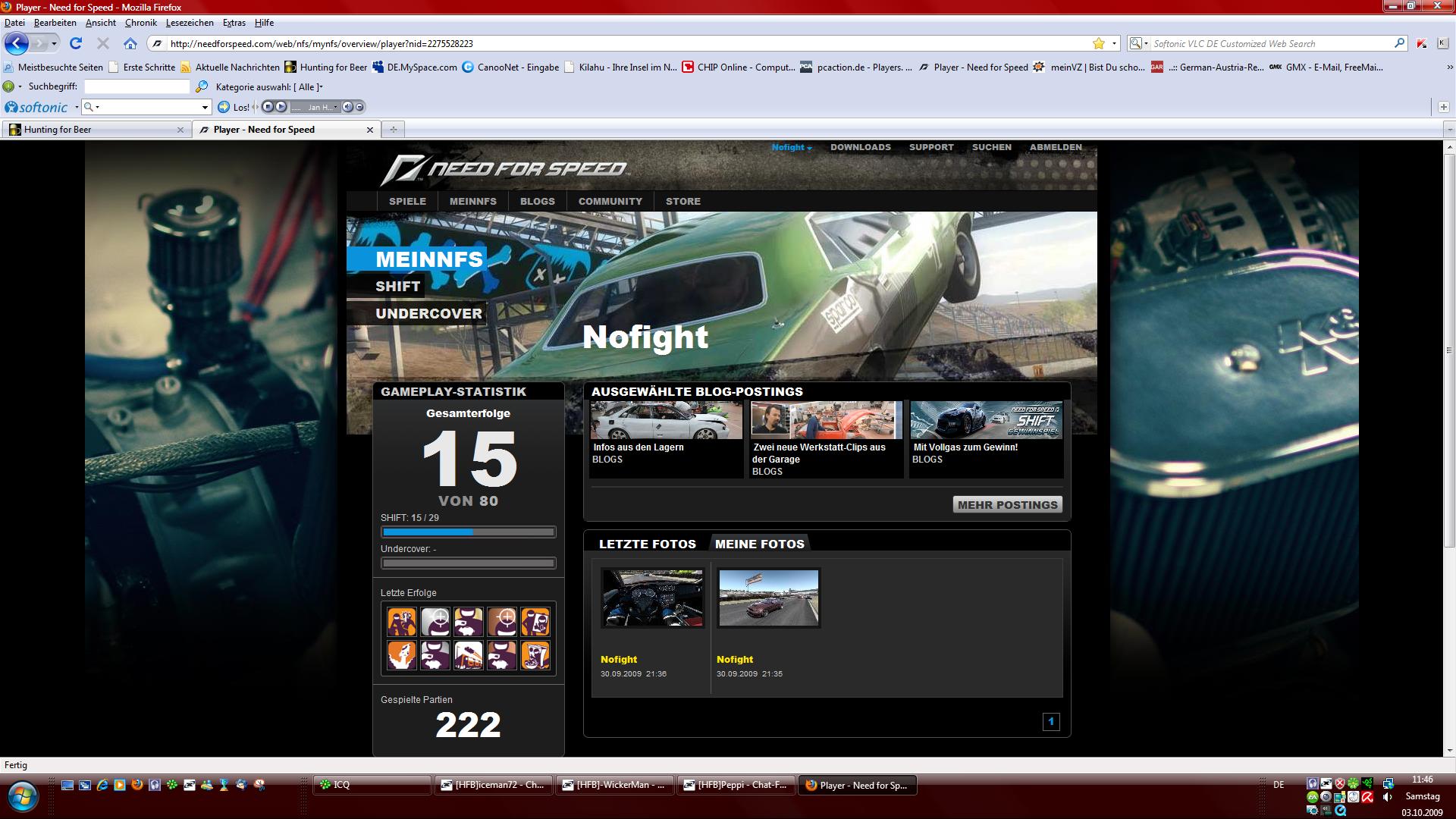Image resolution: width=1456 pixels, height=819 pixels.
Task: Open the Softonic logo menu arrow
Action: click(x=77, y=107)
